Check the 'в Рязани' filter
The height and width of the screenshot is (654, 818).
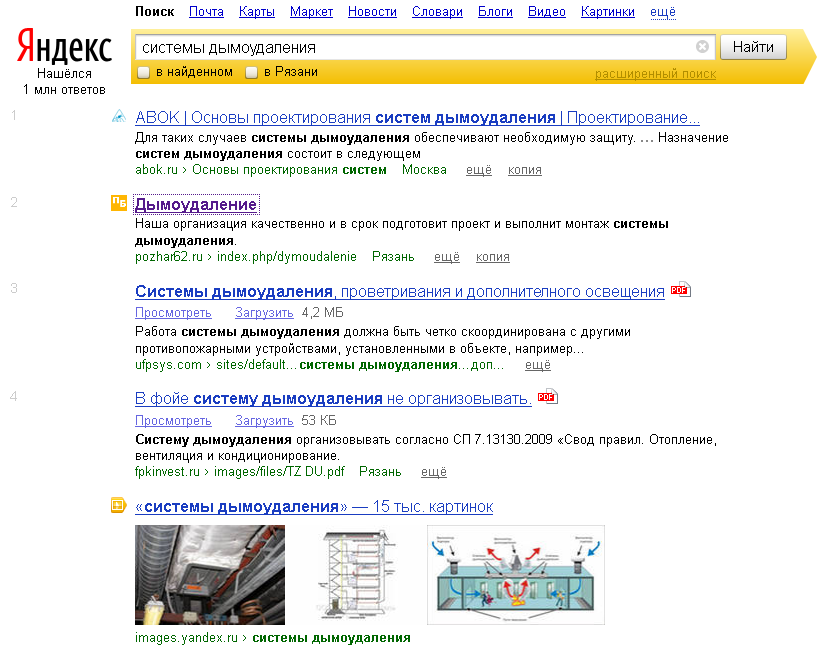(x=253, y=74)
